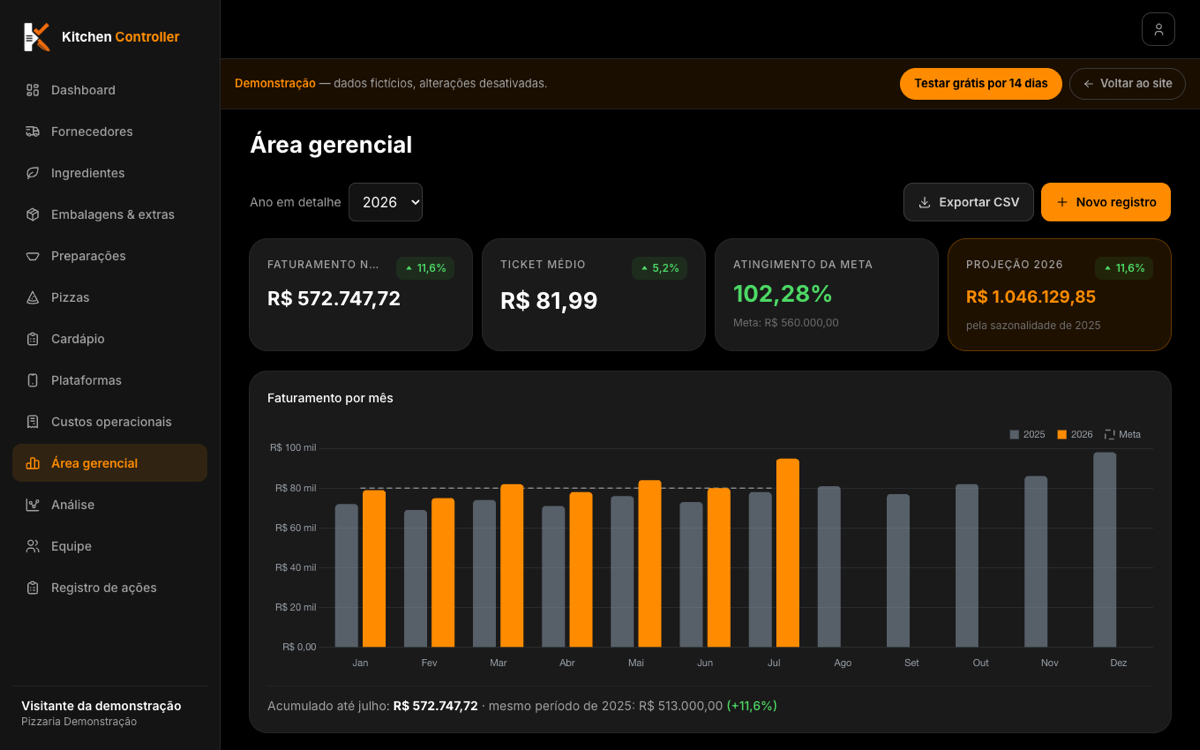1200x750 pixels.
Task: Click the Cardápio clipboard icon
Action: 33,339
